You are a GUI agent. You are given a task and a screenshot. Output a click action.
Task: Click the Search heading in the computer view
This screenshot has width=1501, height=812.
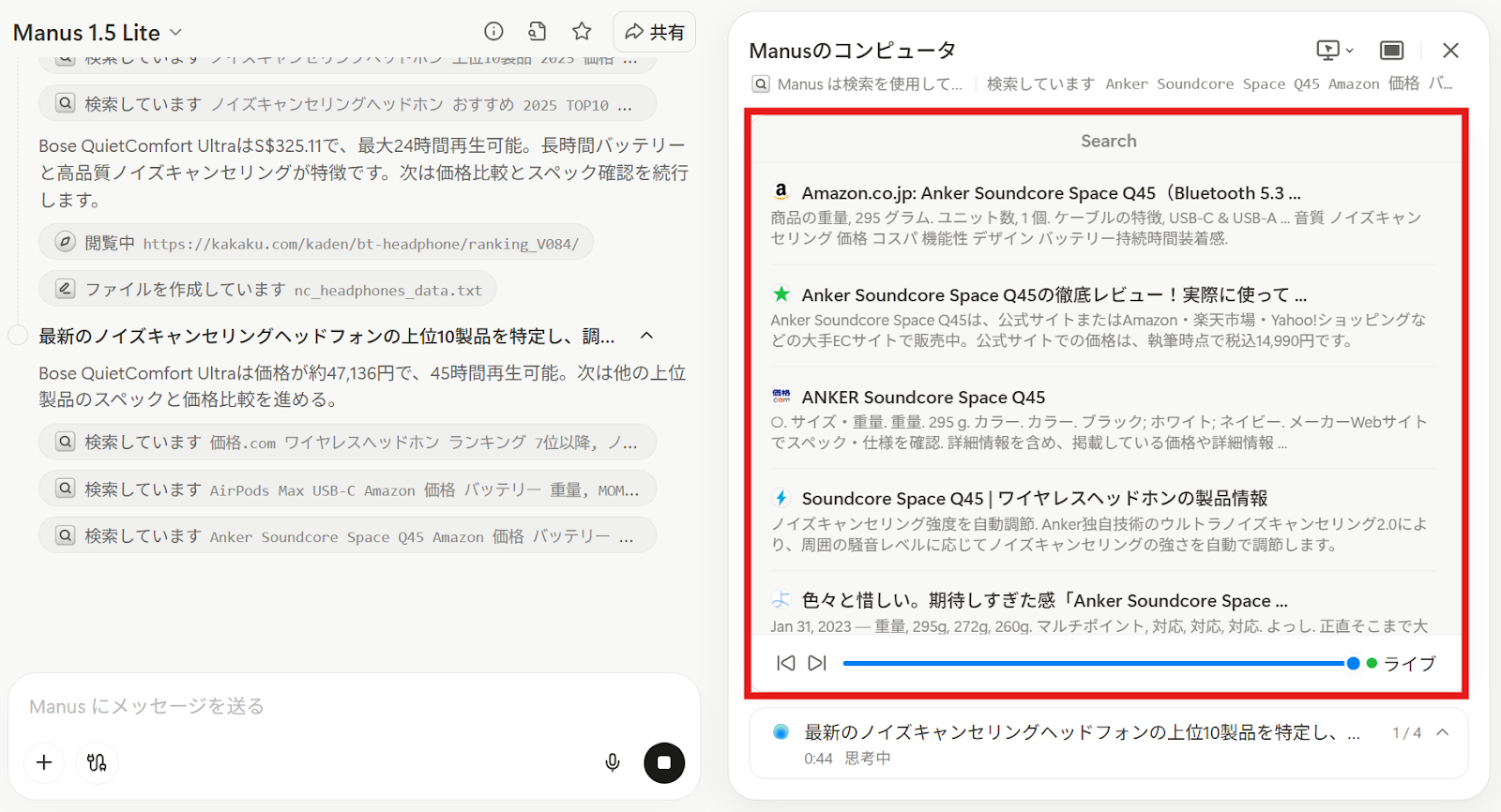tap(1109, 141)
